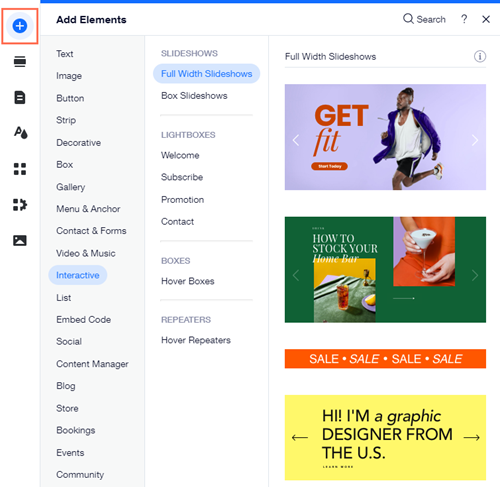This screenshot has height=487, width=500.
Task: Open the Blog category
Action: click(66, 386)
